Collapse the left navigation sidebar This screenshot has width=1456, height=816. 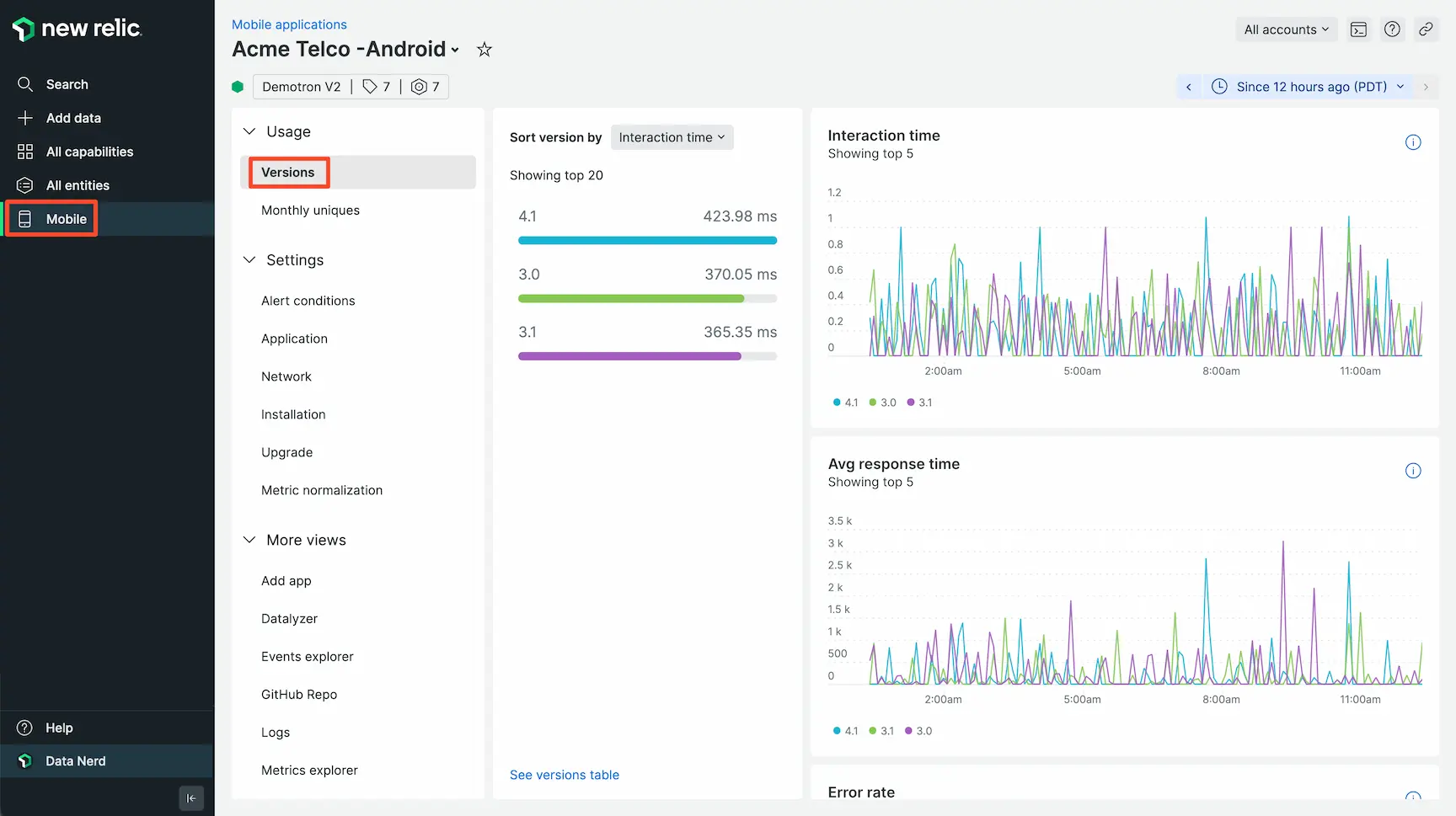(191, 798)
